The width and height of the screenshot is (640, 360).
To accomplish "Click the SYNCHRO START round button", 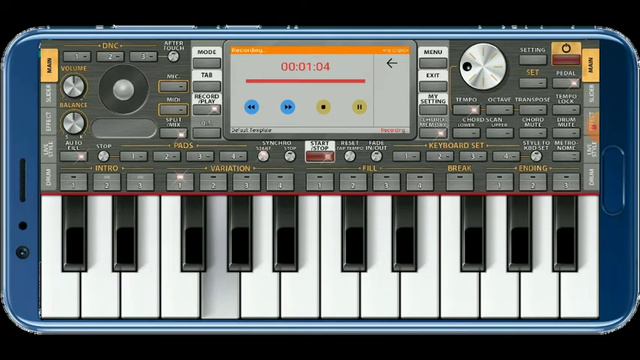I will coord(263,156).
